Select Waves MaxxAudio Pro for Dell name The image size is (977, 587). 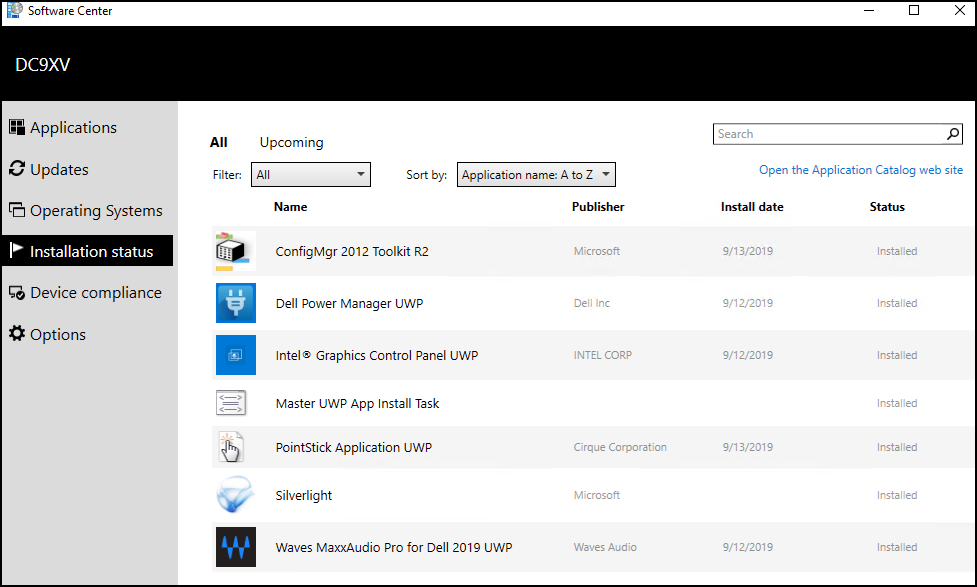point(394,547)
